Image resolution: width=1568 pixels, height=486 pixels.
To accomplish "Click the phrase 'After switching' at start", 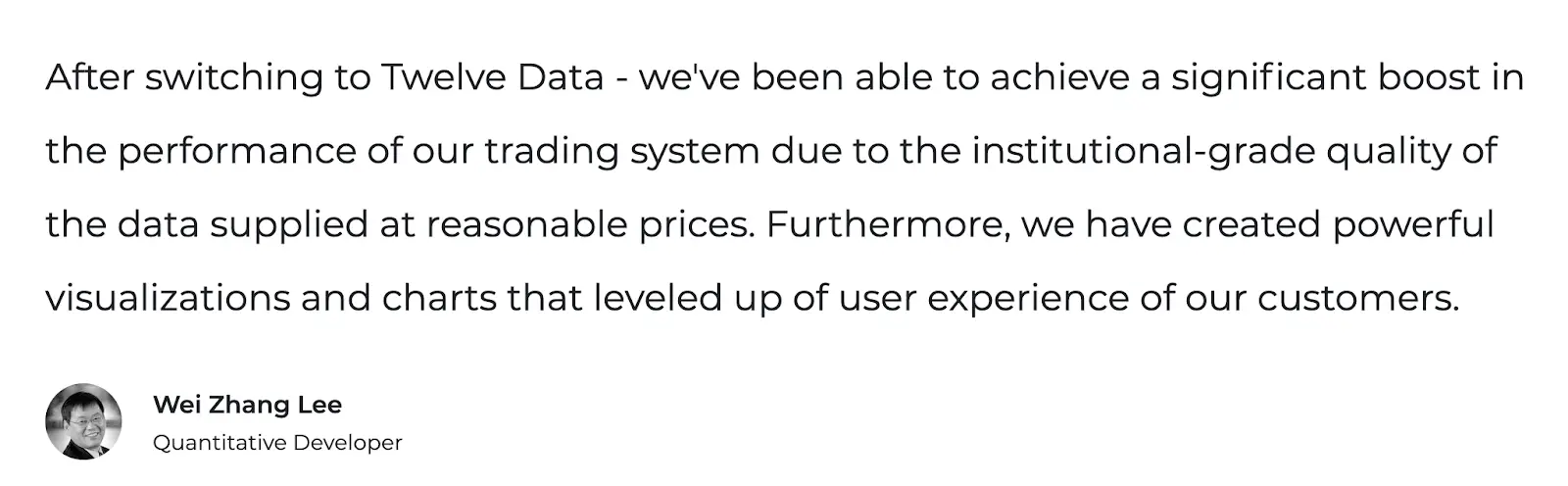I will [184, 77].
